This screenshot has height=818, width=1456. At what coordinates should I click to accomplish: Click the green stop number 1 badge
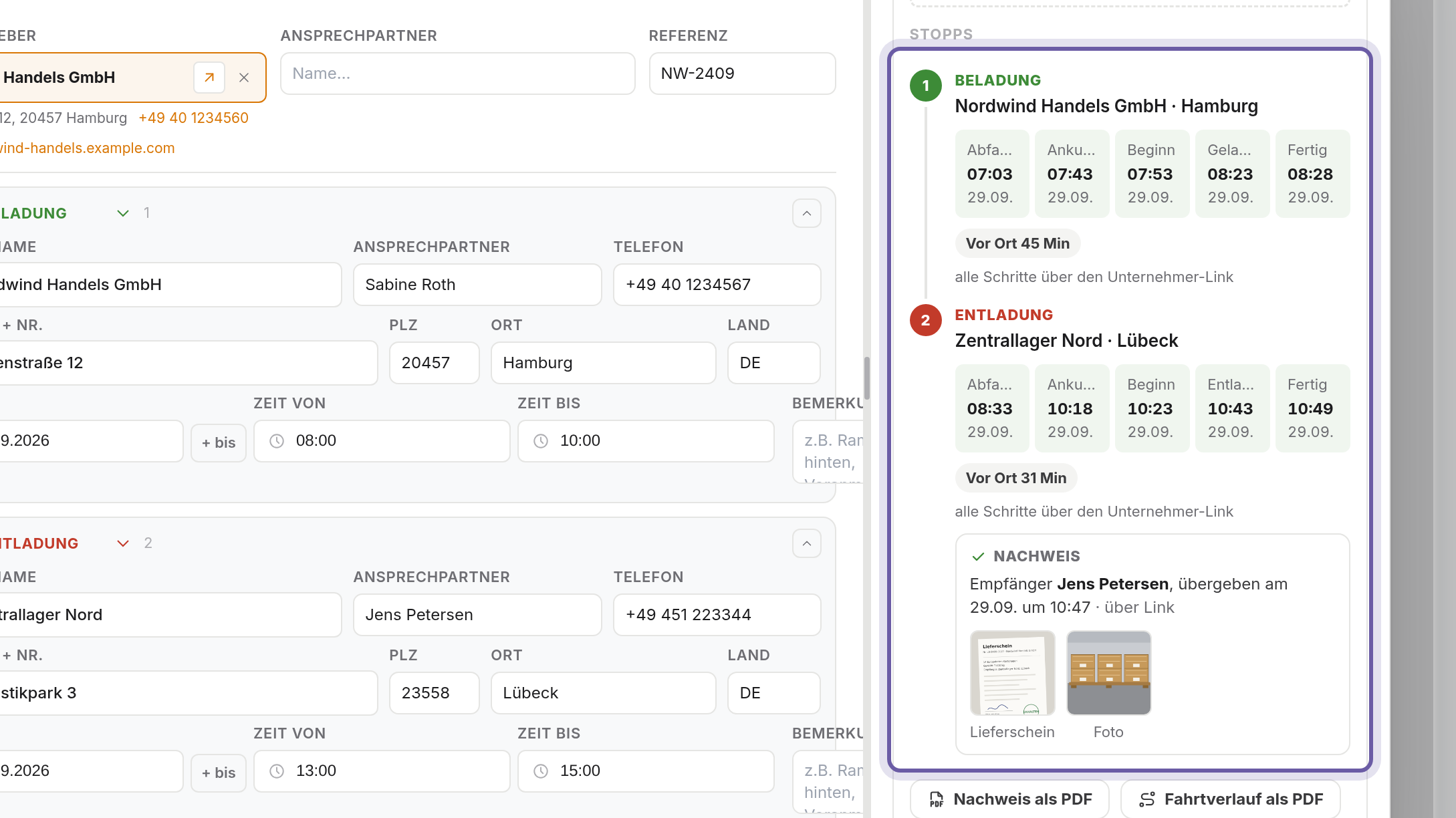[x=925, y=86]
